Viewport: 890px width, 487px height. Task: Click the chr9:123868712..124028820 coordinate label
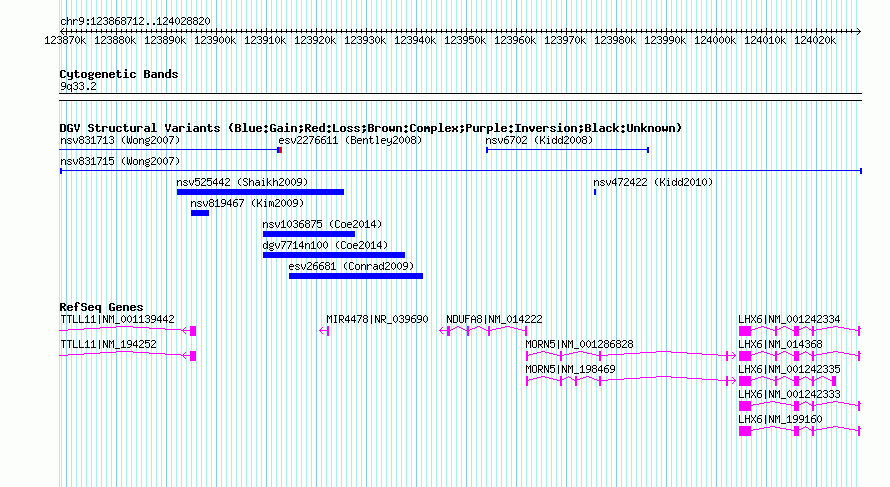pyautogui.click(x=135, y=21)
